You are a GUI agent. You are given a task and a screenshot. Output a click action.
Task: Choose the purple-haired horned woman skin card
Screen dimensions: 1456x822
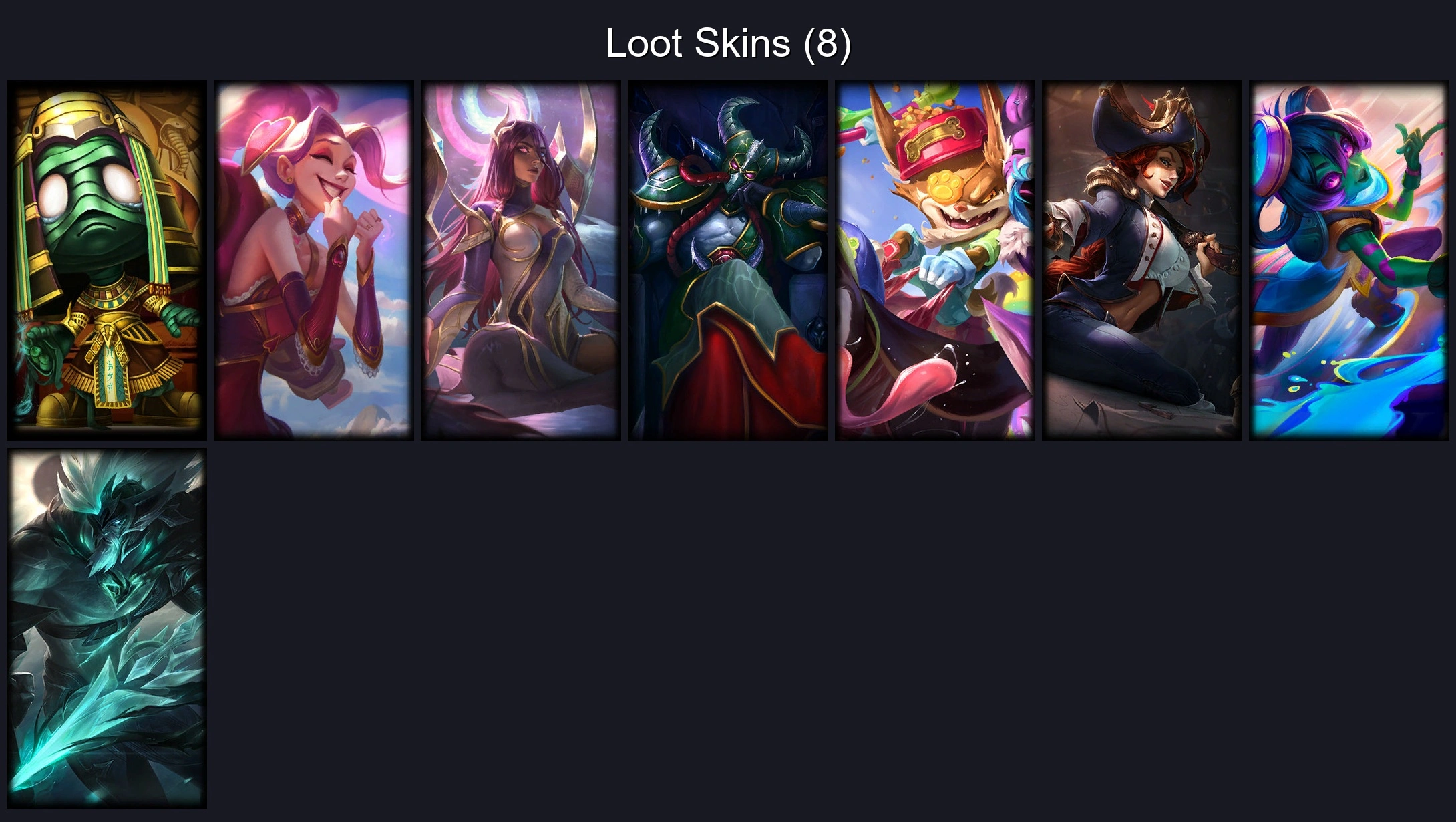(x=521, y=261)
